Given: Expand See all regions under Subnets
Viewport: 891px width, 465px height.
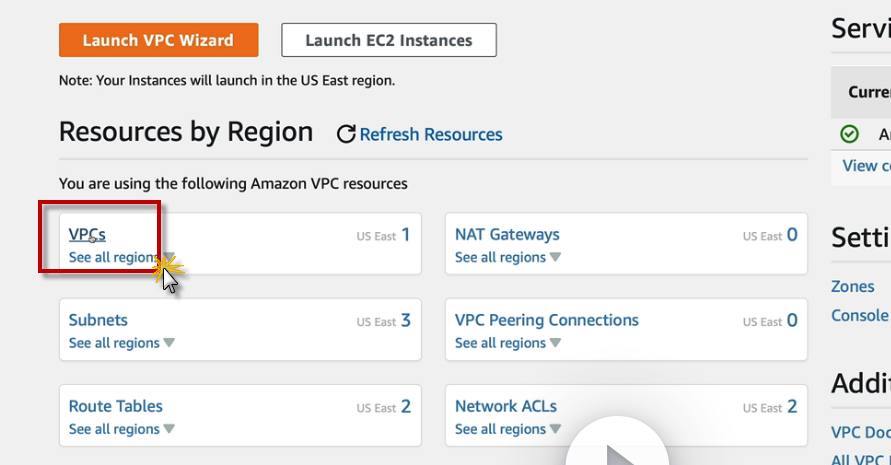Looking at the screenshot, I should point(121,343).
